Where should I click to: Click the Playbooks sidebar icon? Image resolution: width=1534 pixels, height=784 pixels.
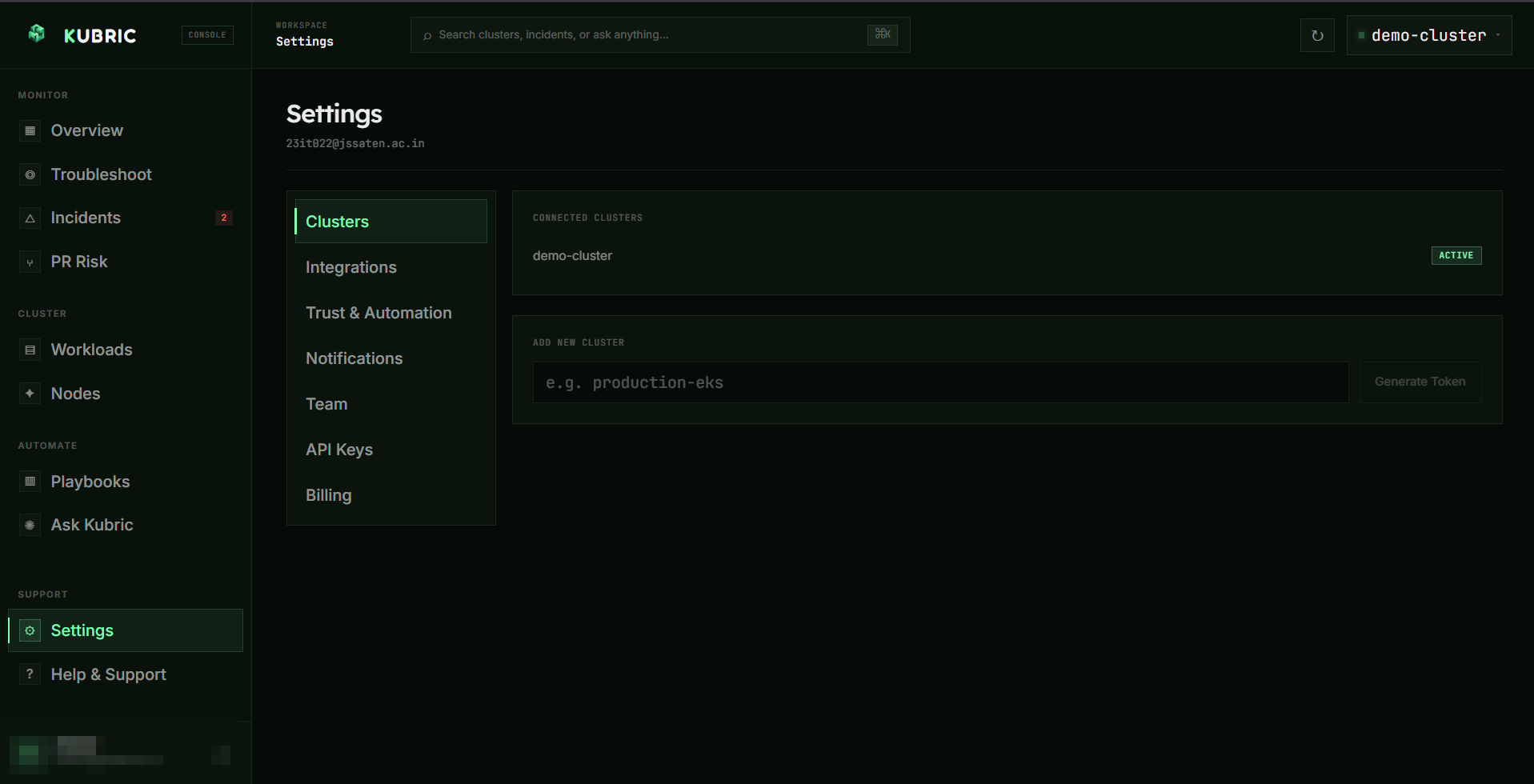click(30, 482)
